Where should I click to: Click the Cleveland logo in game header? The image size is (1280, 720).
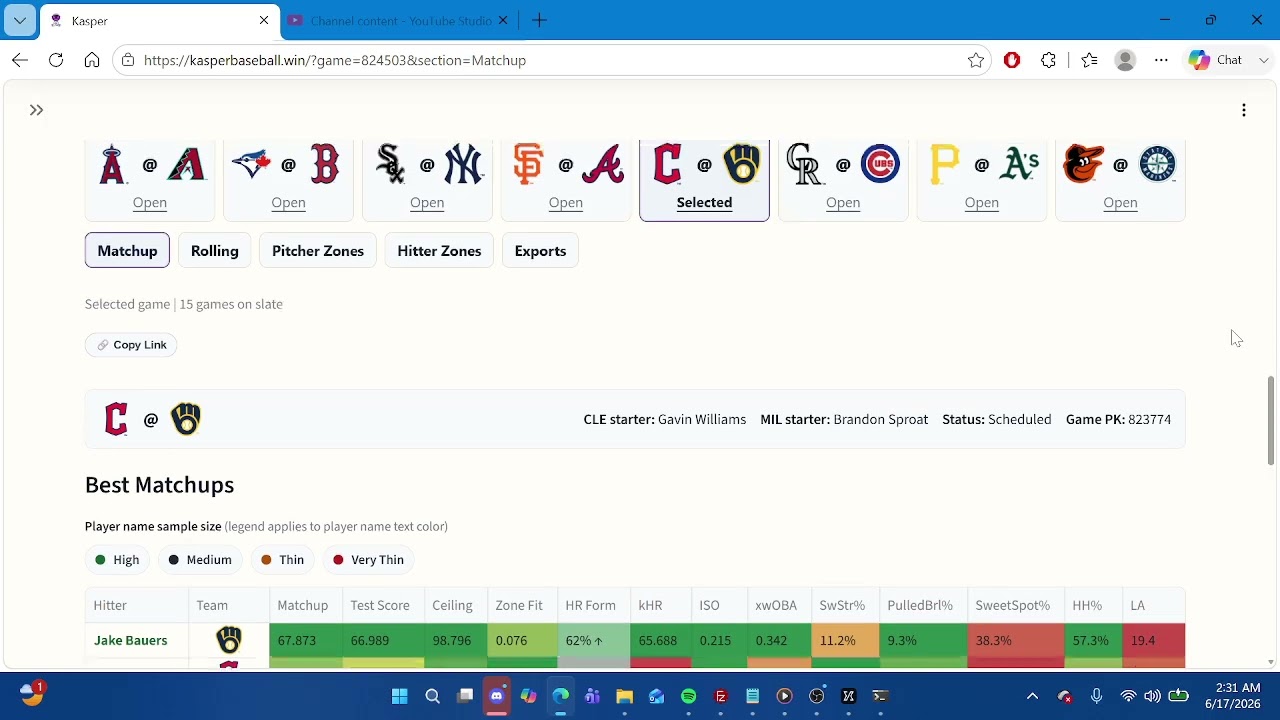(x=116, y=419)
